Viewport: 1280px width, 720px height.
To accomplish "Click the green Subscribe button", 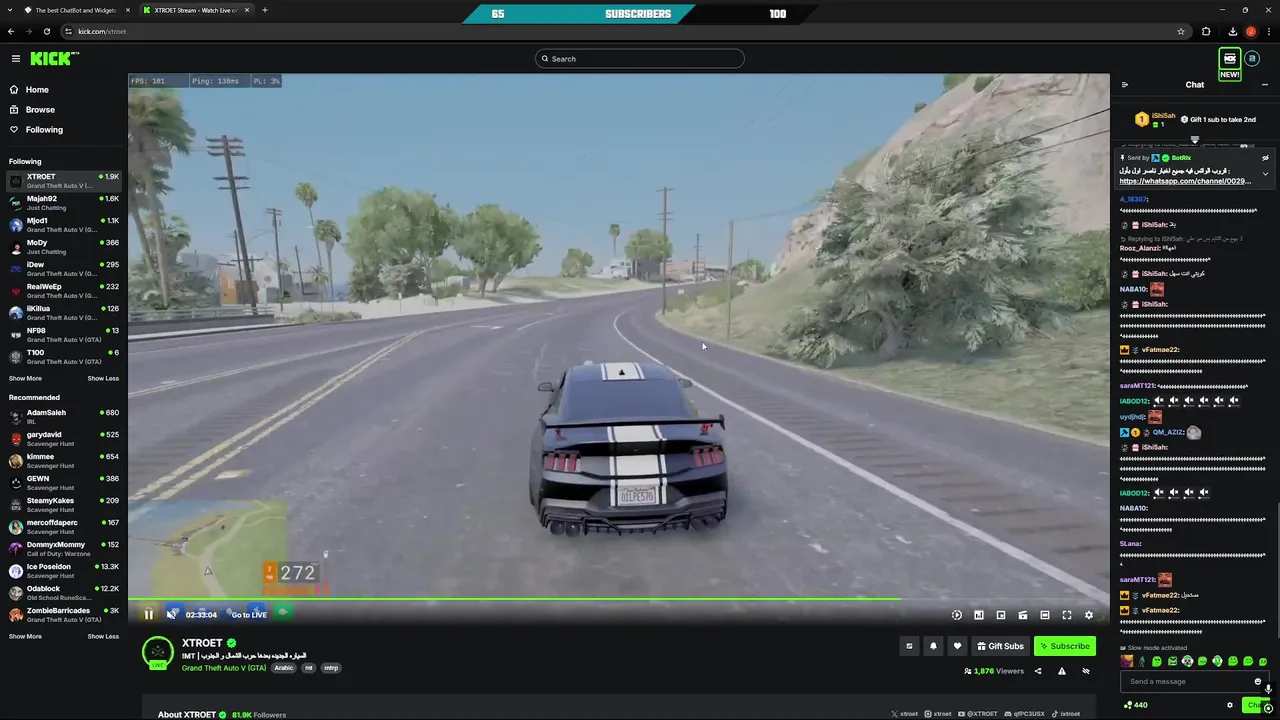I will tap(1064, 646).
